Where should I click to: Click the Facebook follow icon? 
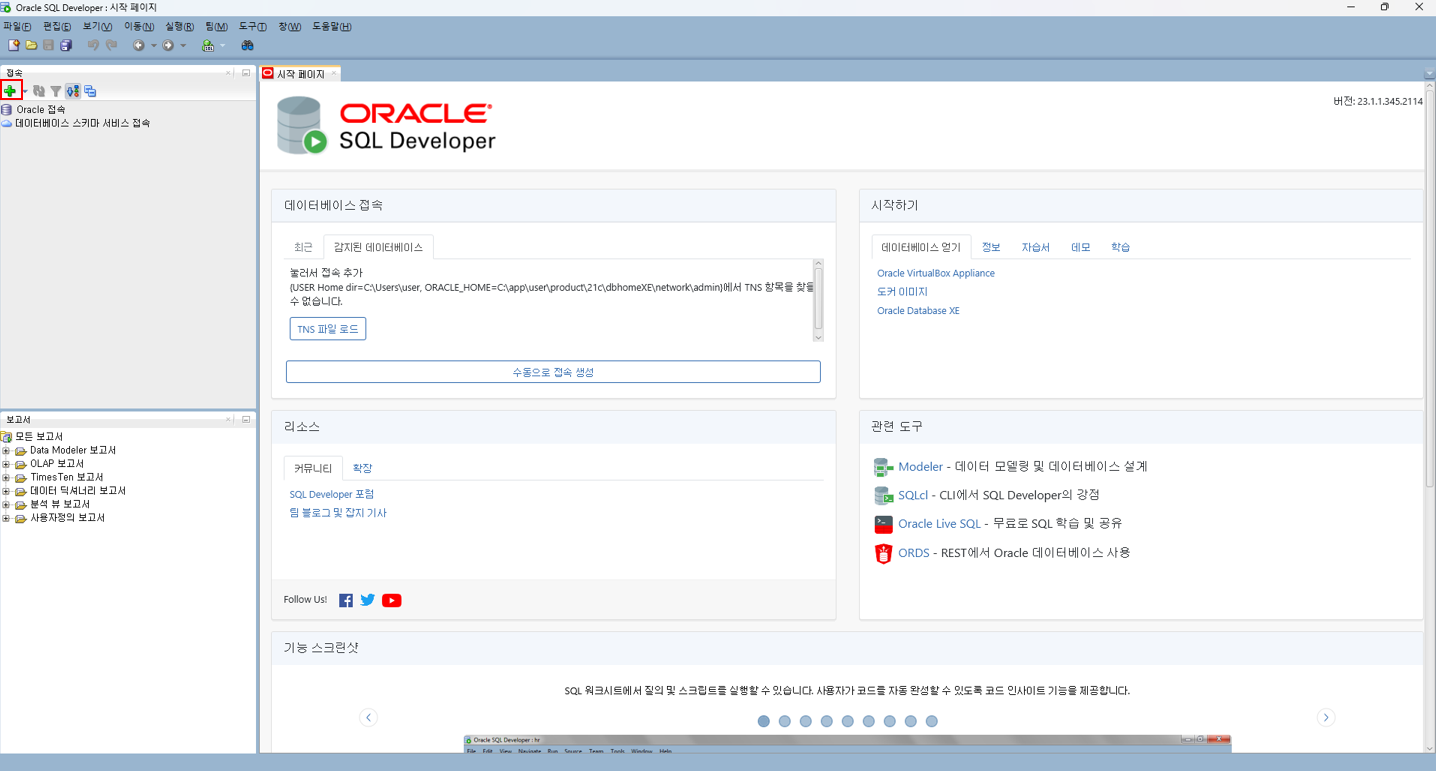346,600
